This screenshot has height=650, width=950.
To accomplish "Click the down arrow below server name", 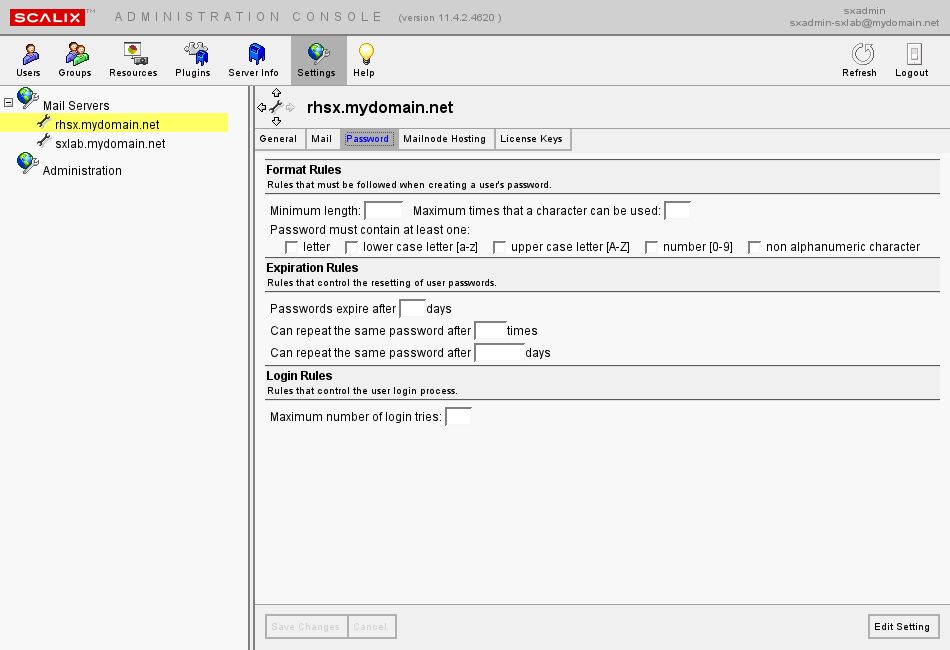I will (x=277, y=121).
